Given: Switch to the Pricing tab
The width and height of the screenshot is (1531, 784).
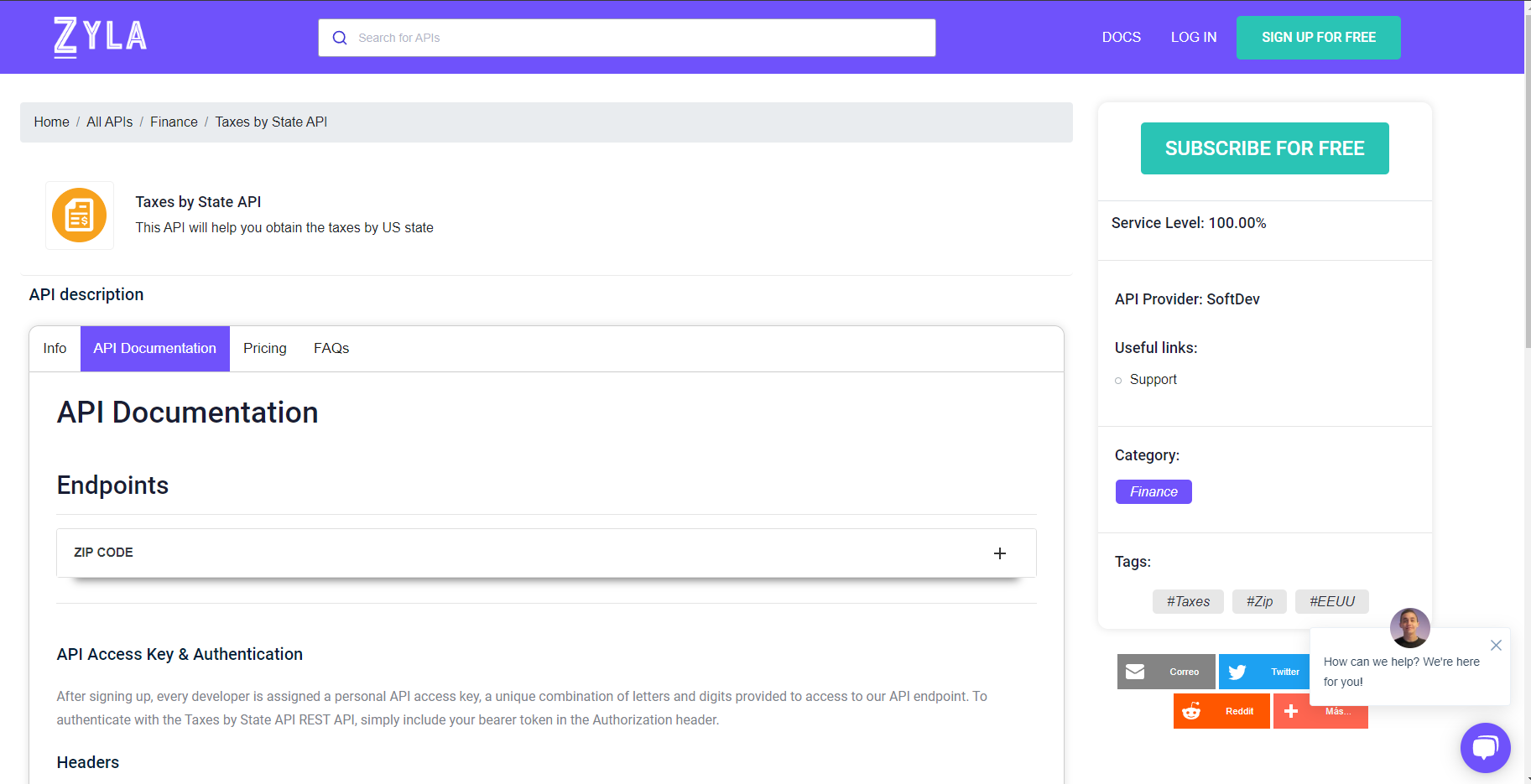Looking at the screenshot, I should (264, 348).
